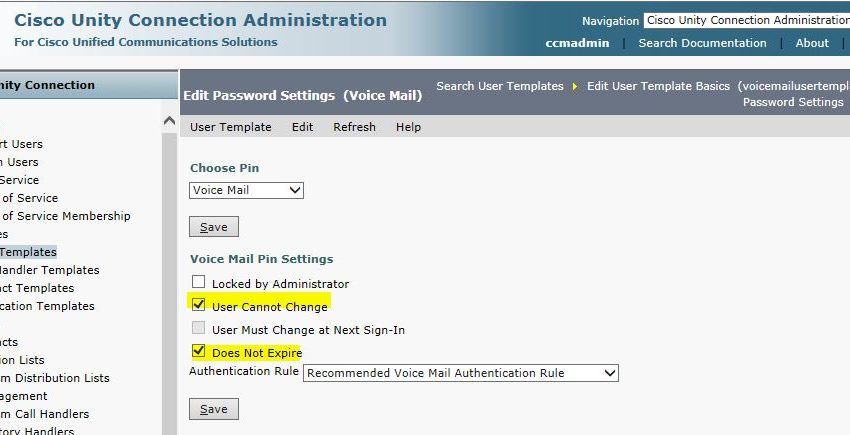Open the User Template menu
Image resolution: width=850 pixels, height=435 pixels.
coord(231,127)
